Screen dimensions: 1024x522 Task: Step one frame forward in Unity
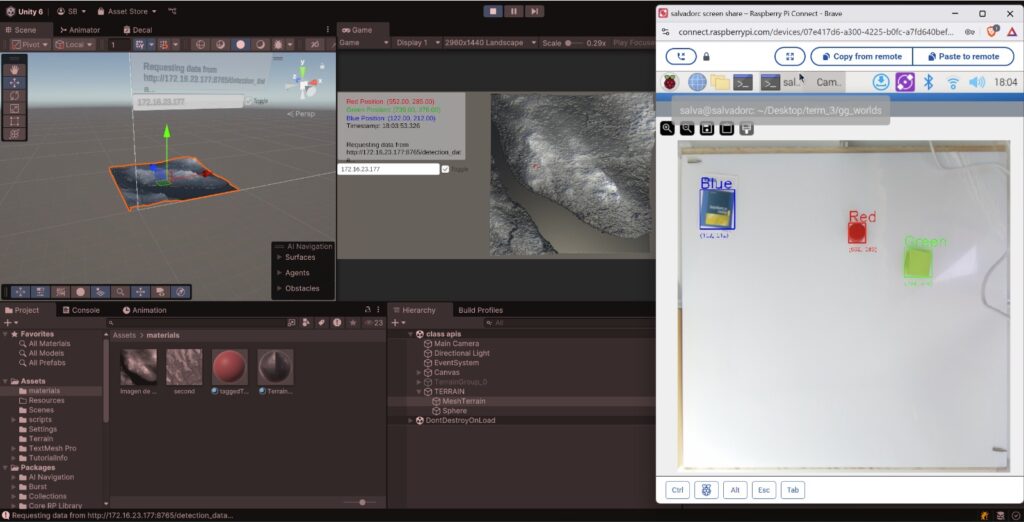[x=534, y=11]
